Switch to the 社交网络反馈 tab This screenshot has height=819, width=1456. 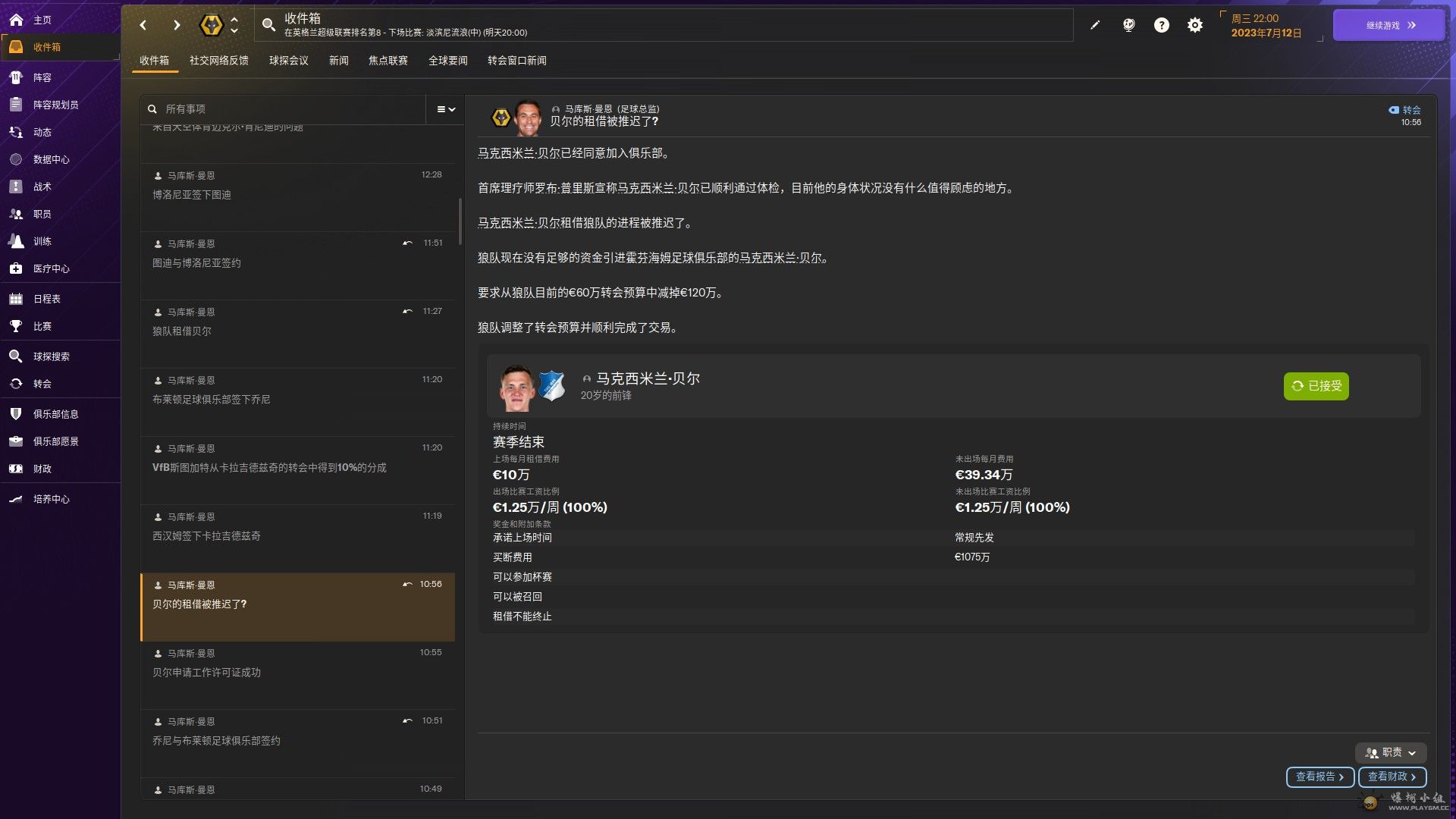tap(219, 61)
